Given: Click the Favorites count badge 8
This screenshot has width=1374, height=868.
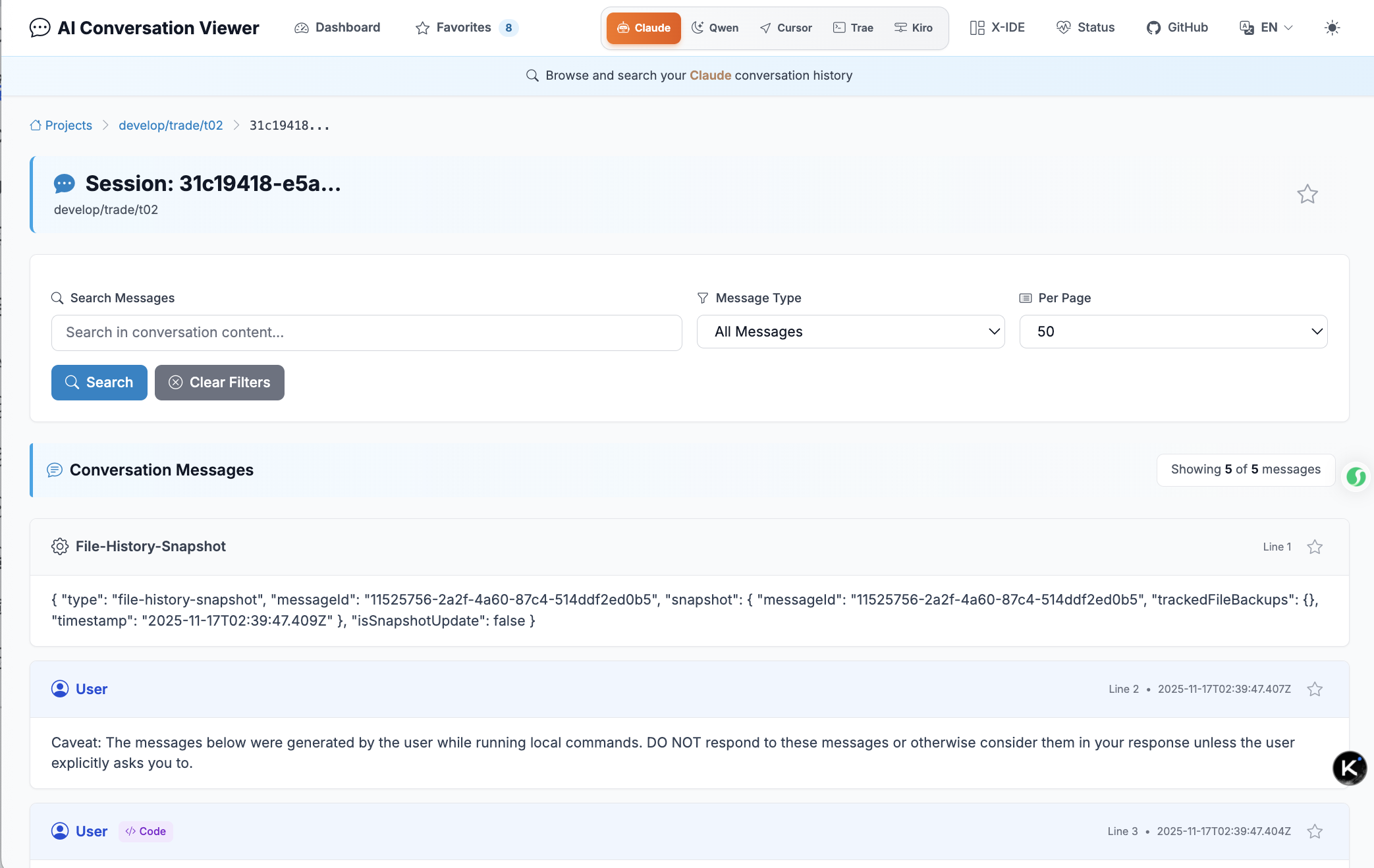Looking at the screenshot, I should (x=508, y=28).
